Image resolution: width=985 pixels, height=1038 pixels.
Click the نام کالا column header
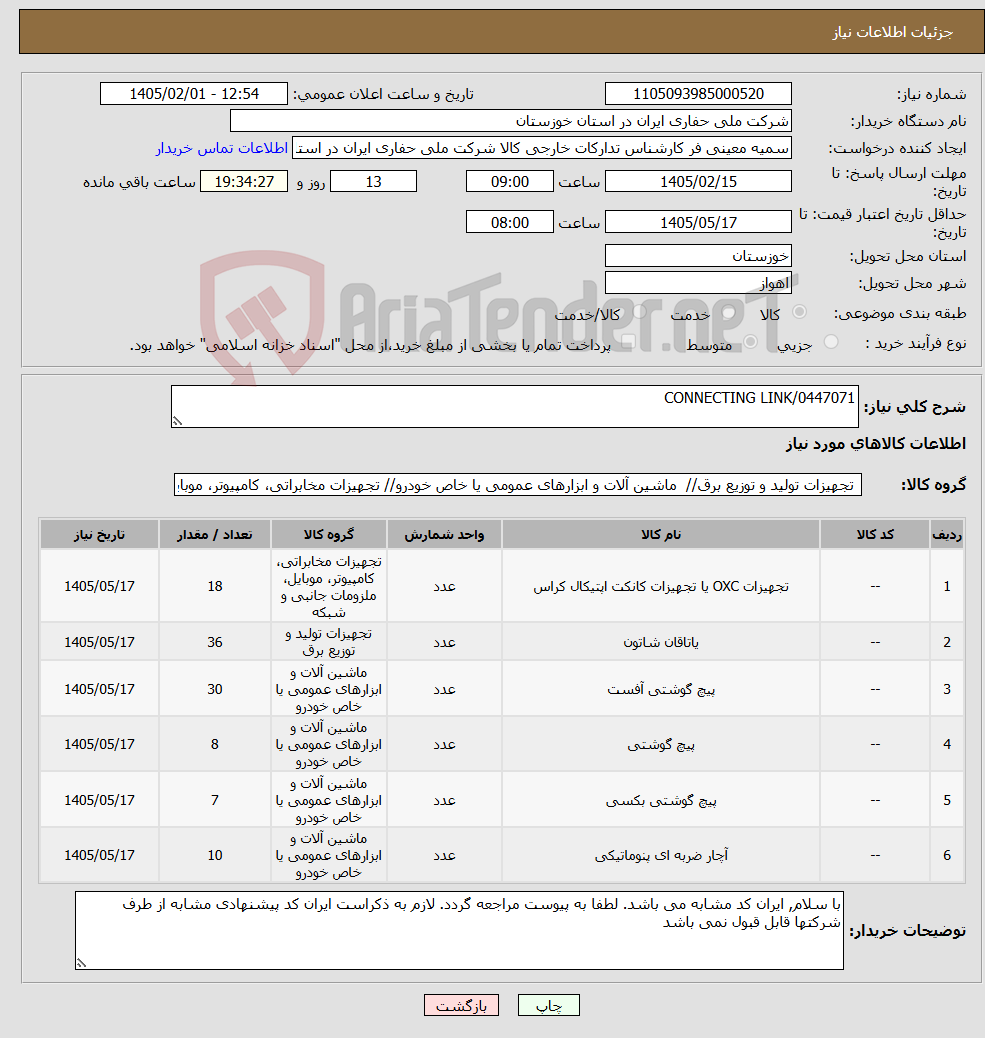click(661, 534)
